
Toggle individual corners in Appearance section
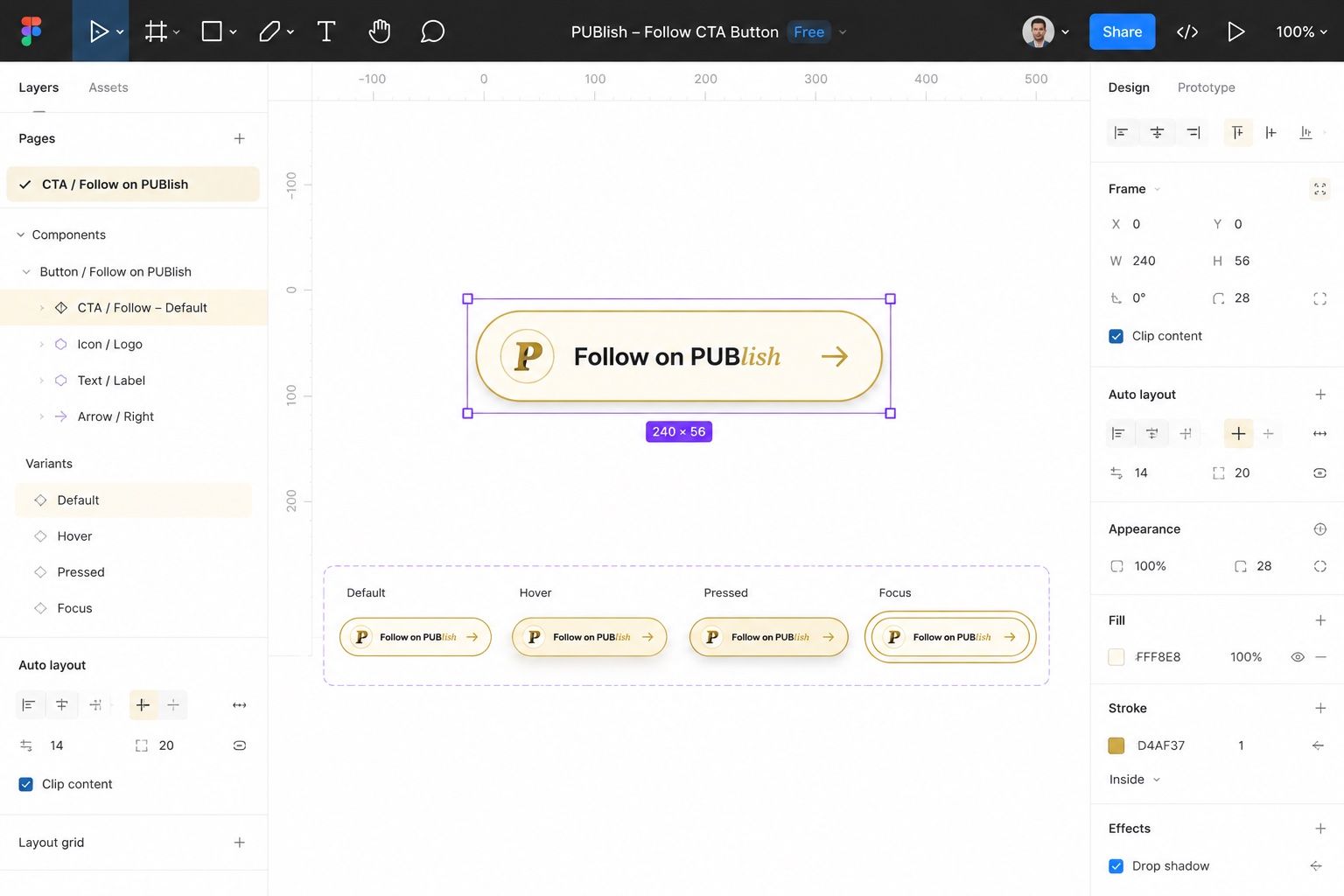click(1319, 566)
